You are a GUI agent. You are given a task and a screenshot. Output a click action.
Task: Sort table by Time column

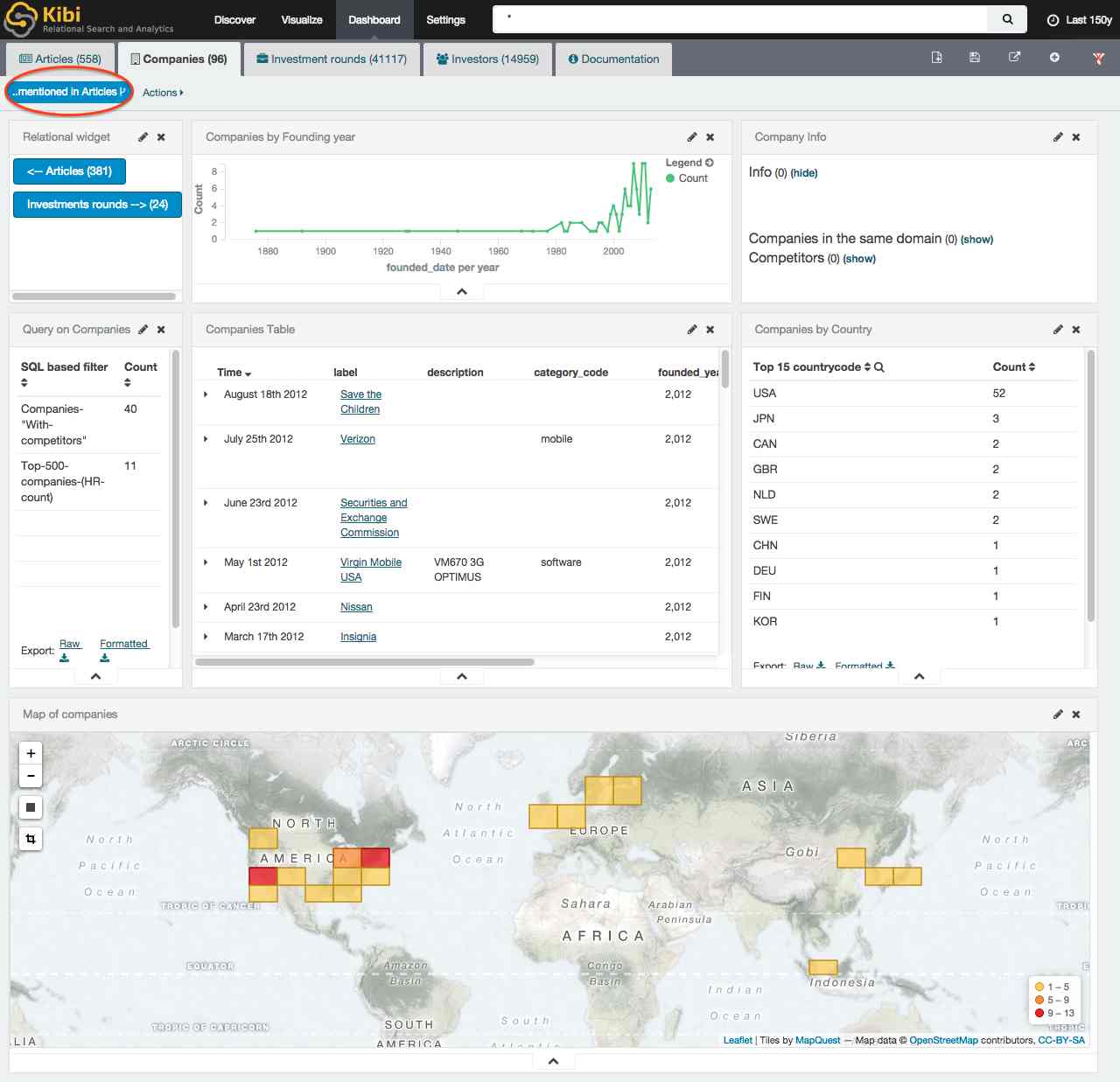(x=234, y=373)
